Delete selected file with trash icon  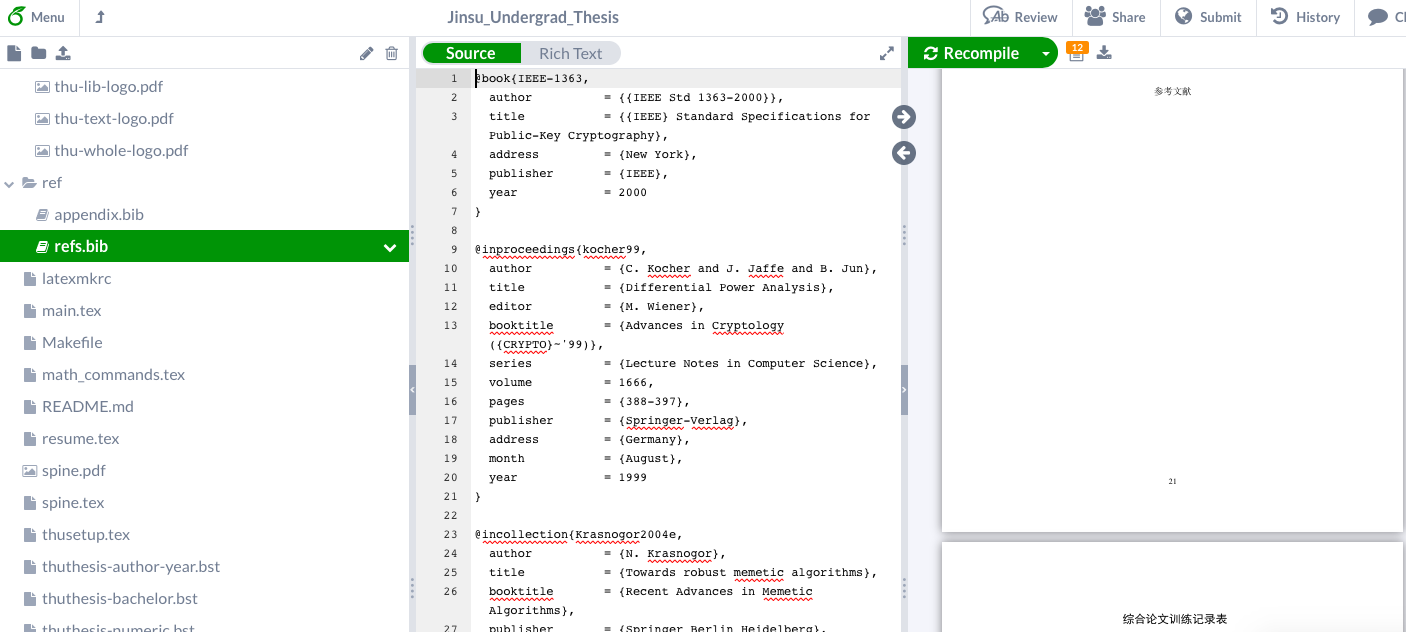(392, 53)
